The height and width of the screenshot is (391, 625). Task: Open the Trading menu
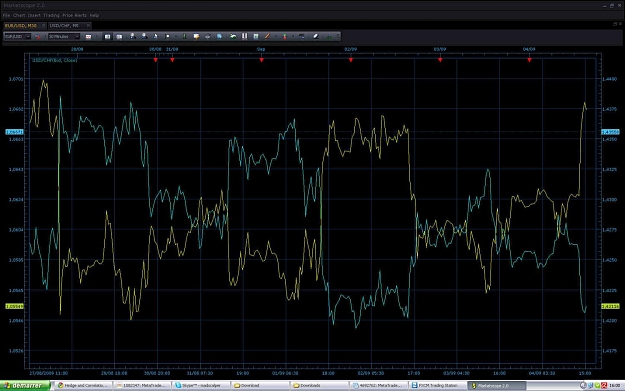51,15
